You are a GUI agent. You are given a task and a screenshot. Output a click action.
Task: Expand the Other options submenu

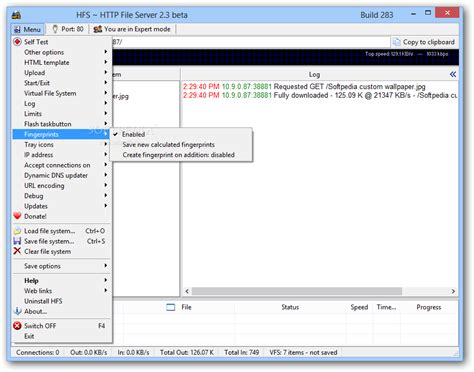61,52
